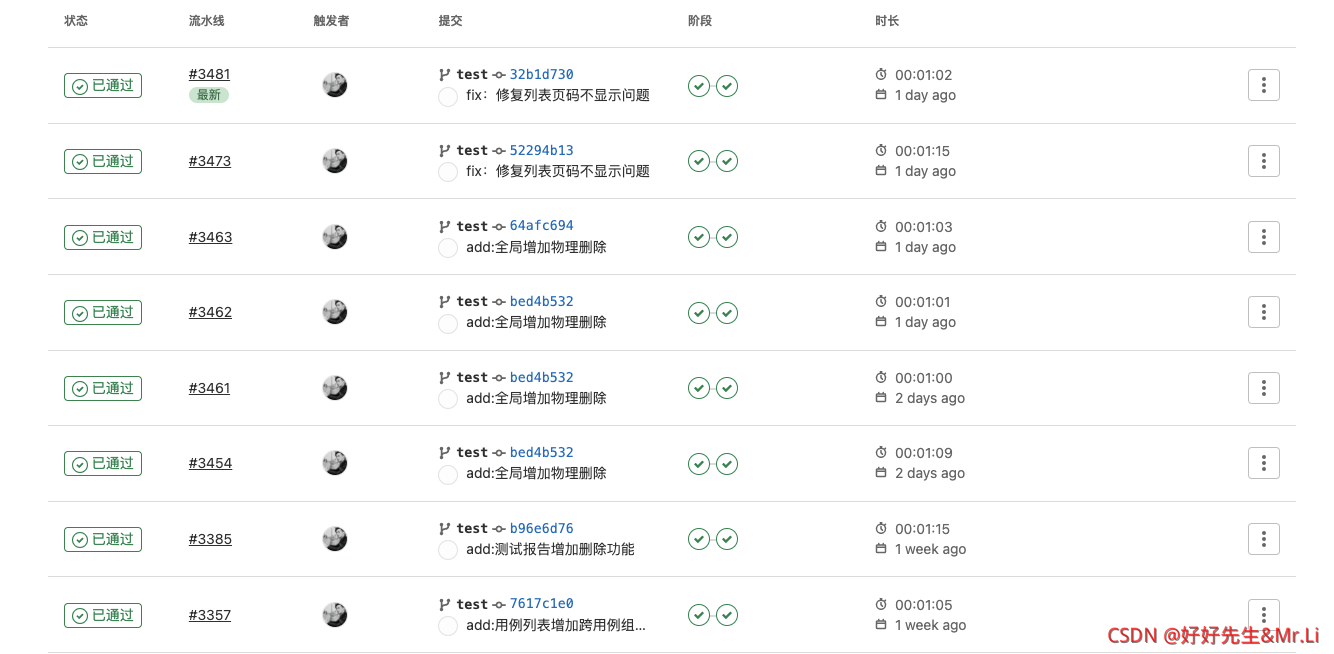Open the three-dot actions menu for pipeline #3357
This screenshot has height=654, width=1334.
[x=1264, y=615]
